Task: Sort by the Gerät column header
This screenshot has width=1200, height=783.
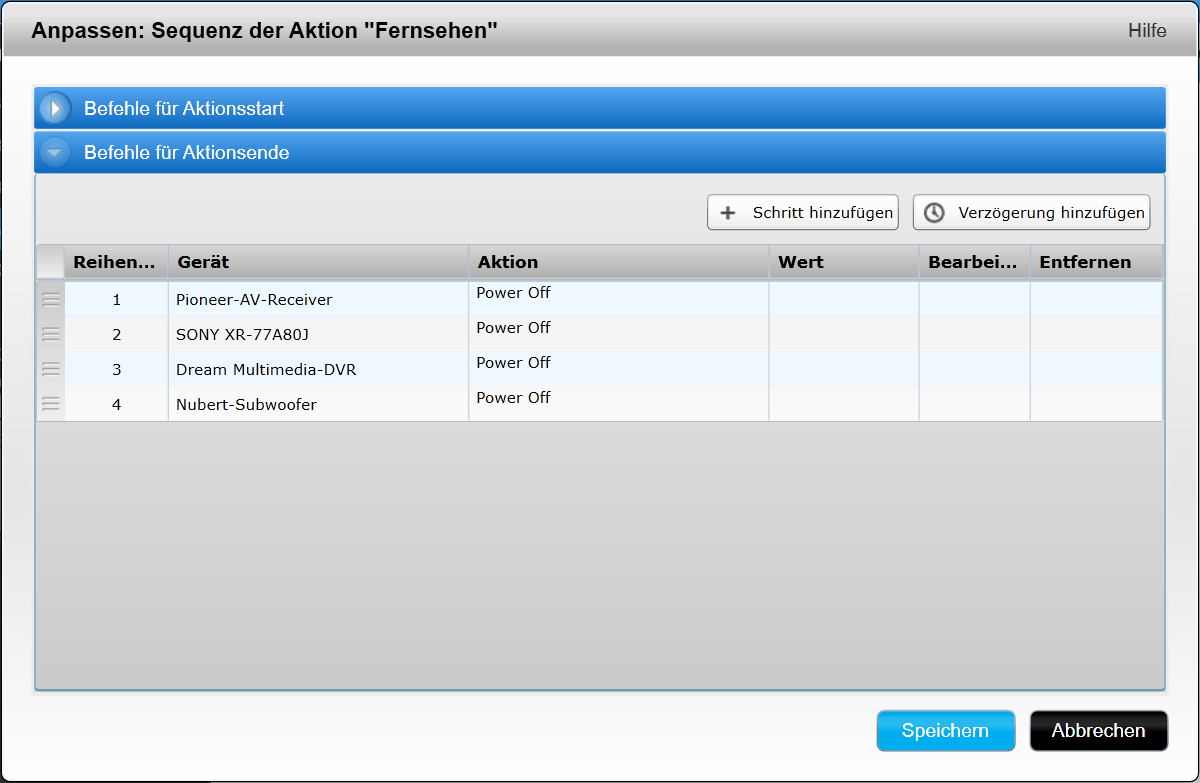Action: pyautogui.click(x=203, y=262)
